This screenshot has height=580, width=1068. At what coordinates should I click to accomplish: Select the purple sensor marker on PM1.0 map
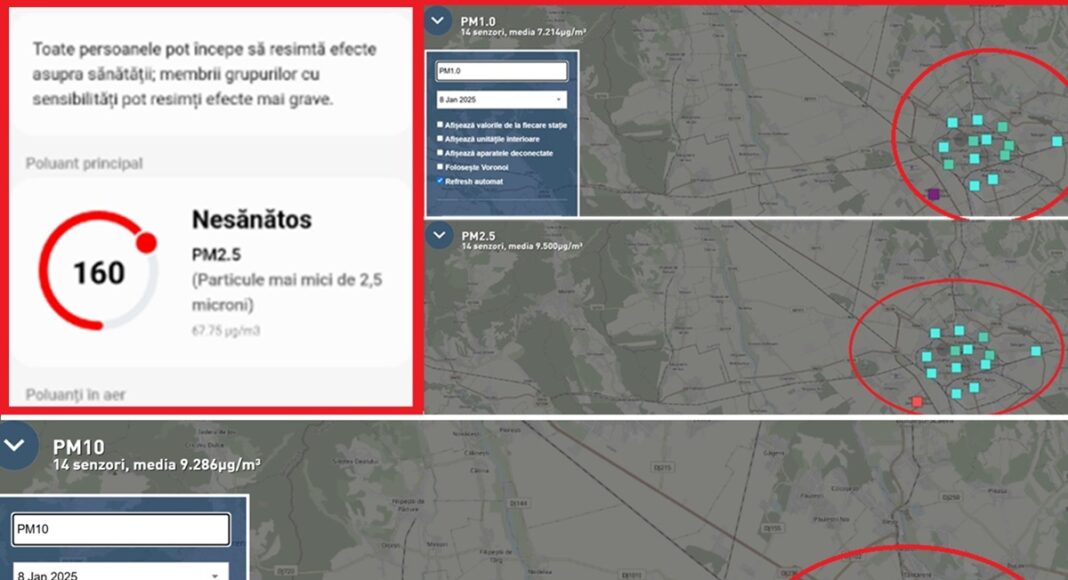934,194
